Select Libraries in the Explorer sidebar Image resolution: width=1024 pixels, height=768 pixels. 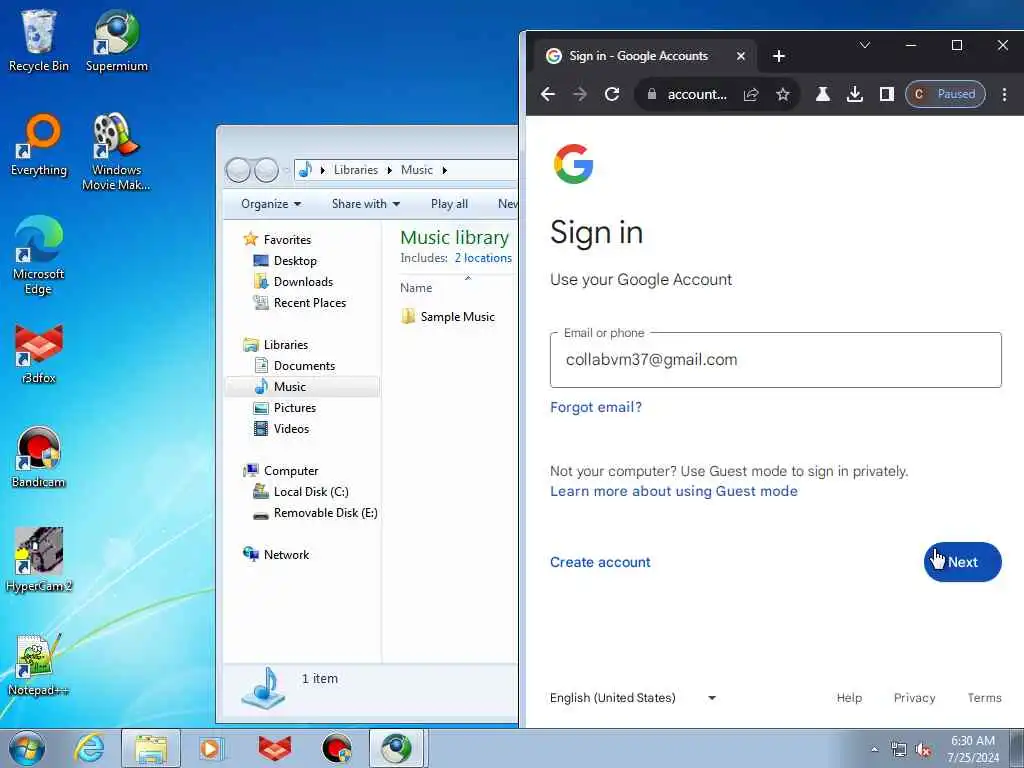point(276,344)
